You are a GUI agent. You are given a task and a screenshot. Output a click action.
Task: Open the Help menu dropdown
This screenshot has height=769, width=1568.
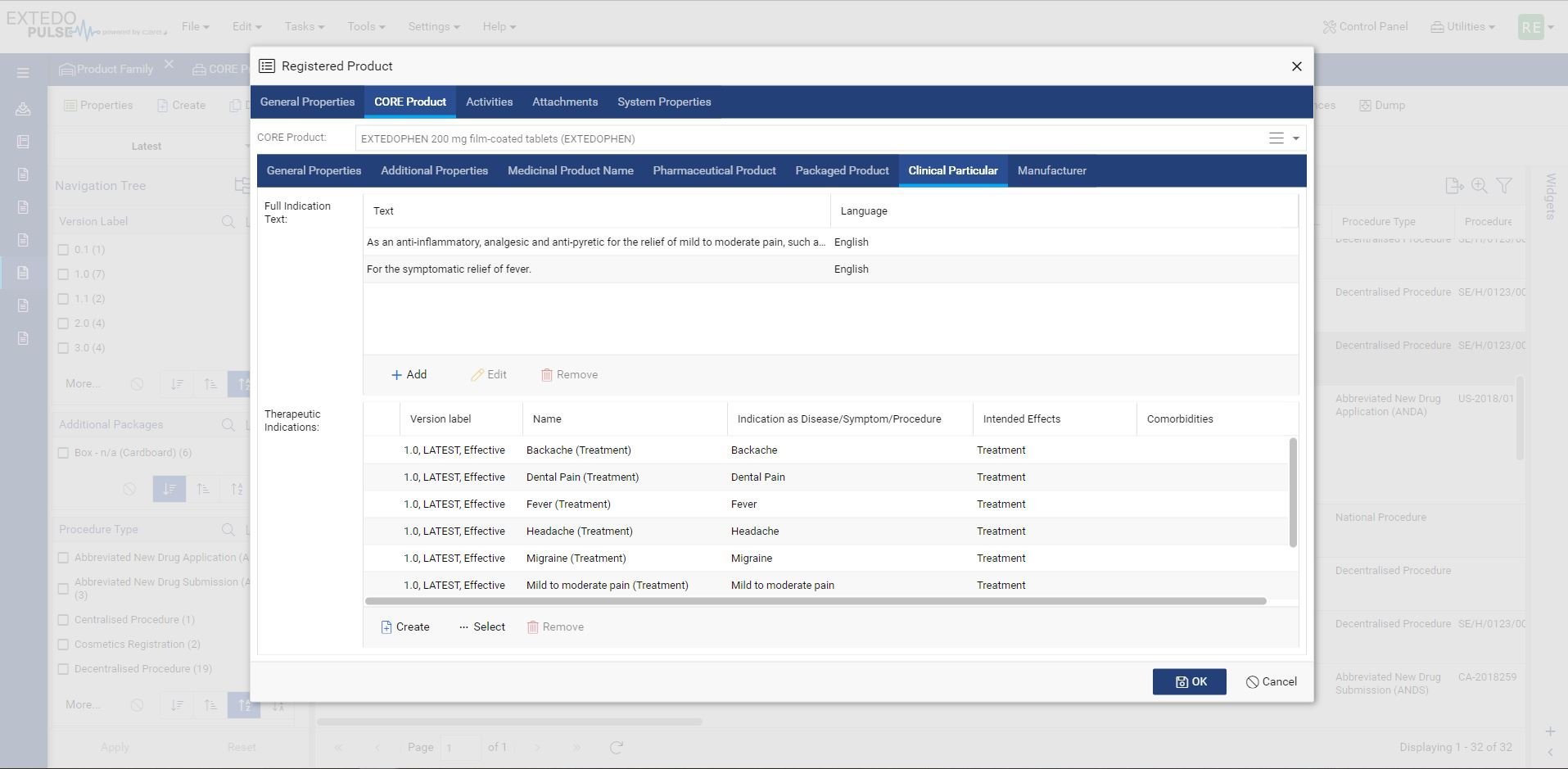(x=499, y=26)
